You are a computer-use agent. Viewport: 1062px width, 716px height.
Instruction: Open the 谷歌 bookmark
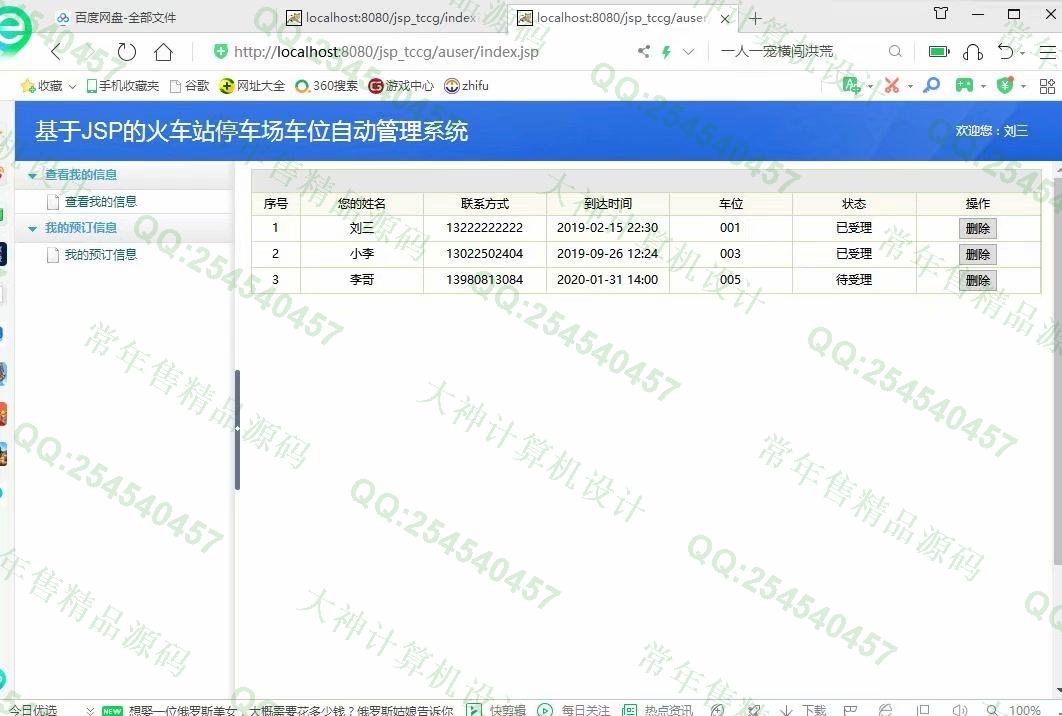pos(190,85)
